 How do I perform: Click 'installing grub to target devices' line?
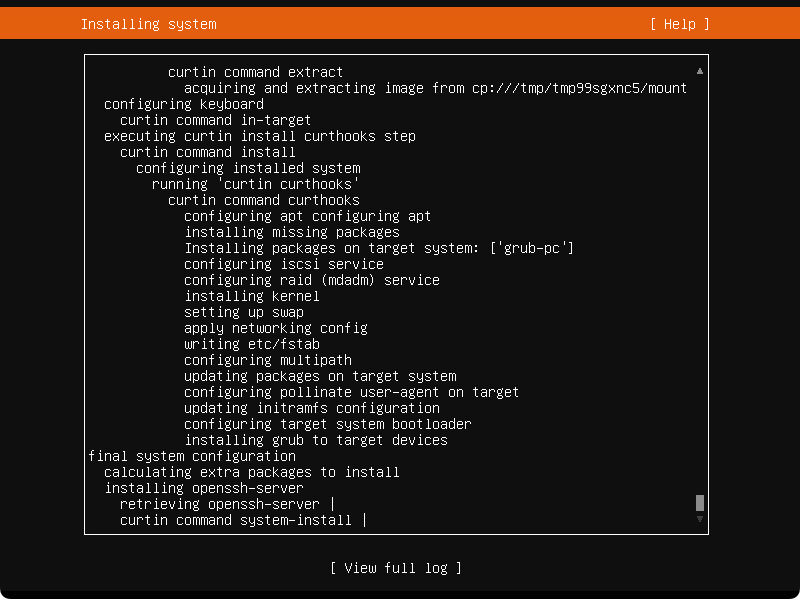point(316,440)
